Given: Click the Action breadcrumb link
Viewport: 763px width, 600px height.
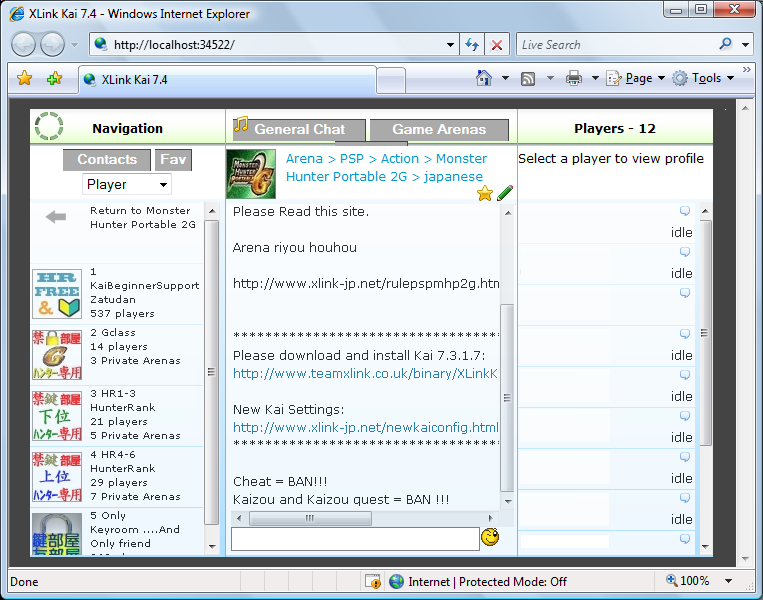Looking at the screenshot, I should pos(400,159).
